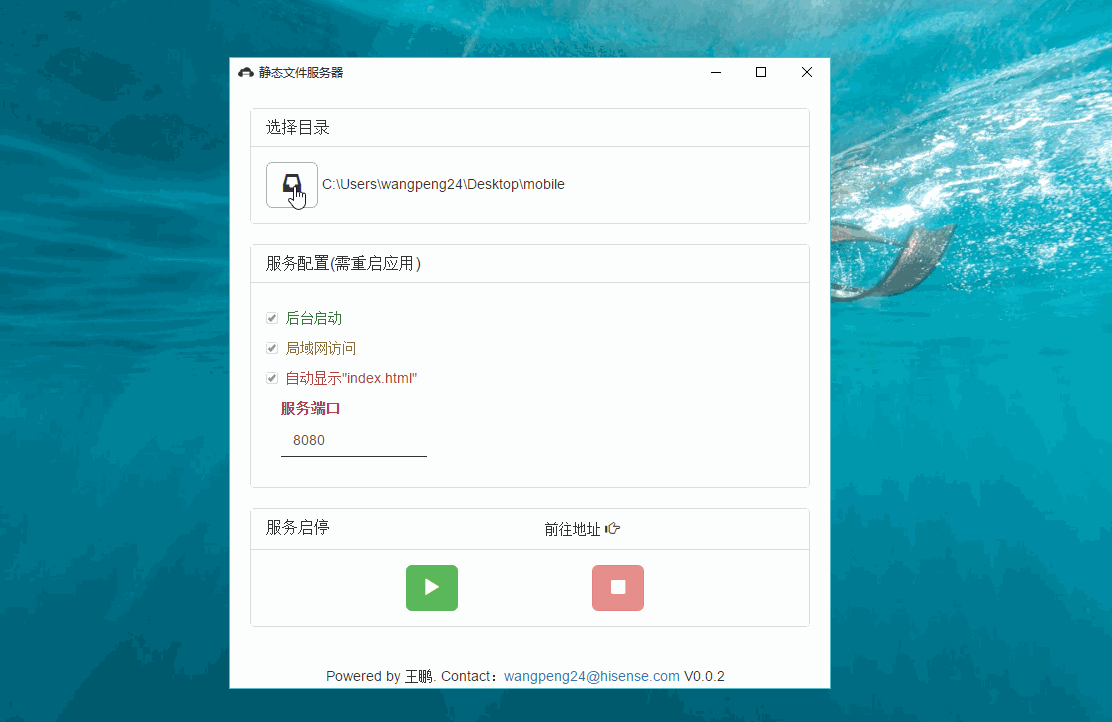
Task: Click the 服务启停 section header
Action: click(298, 528)
